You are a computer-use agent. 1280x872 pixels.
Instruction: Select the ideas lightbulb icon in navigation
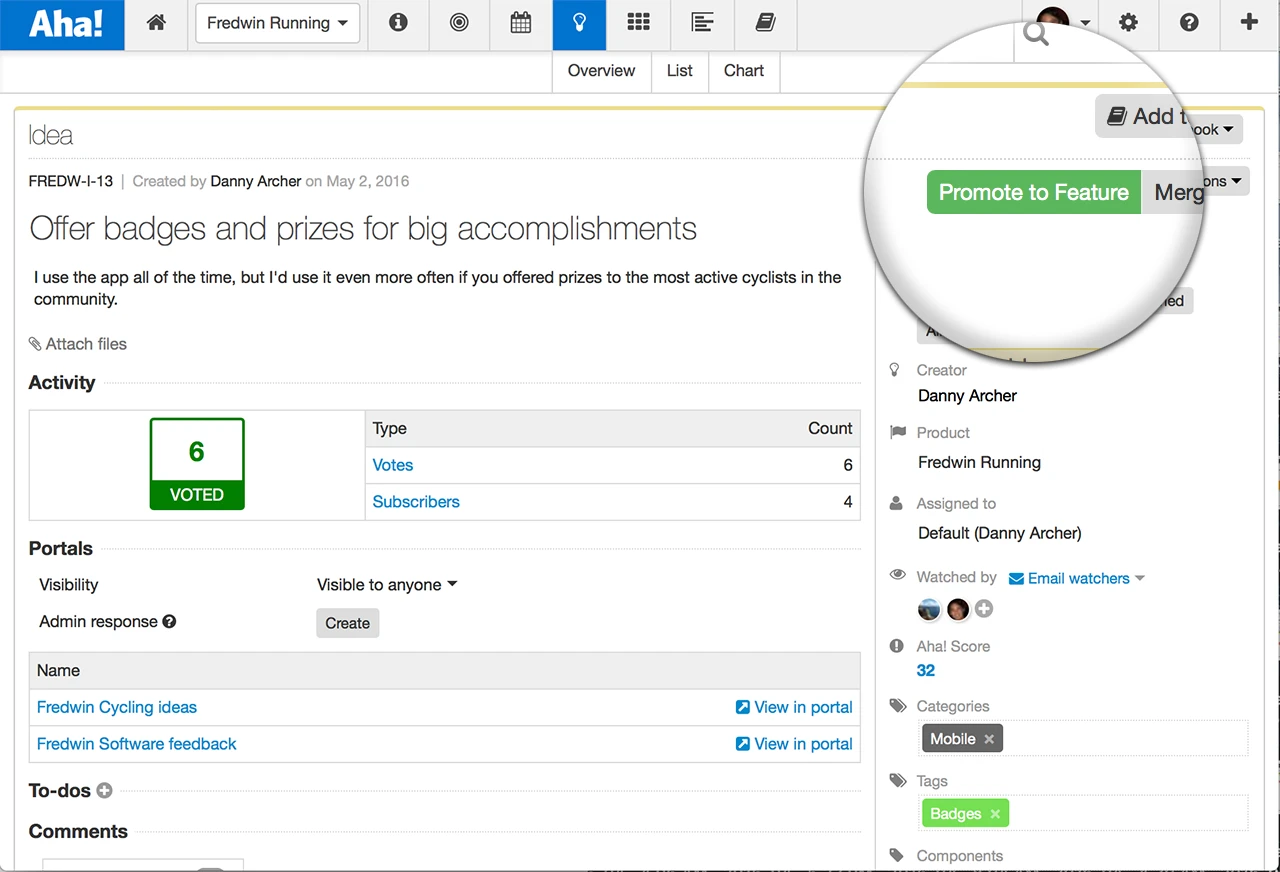579,24
